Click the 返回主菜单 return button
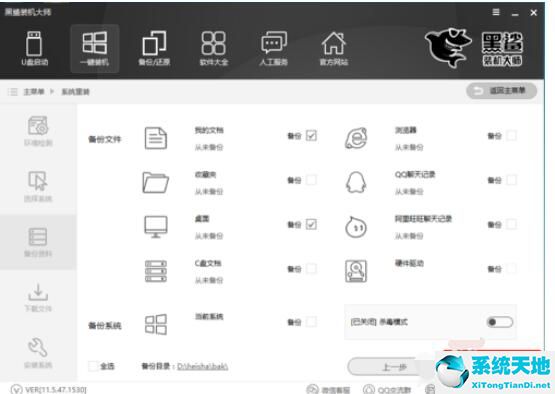555x394 pixels. 502,91
